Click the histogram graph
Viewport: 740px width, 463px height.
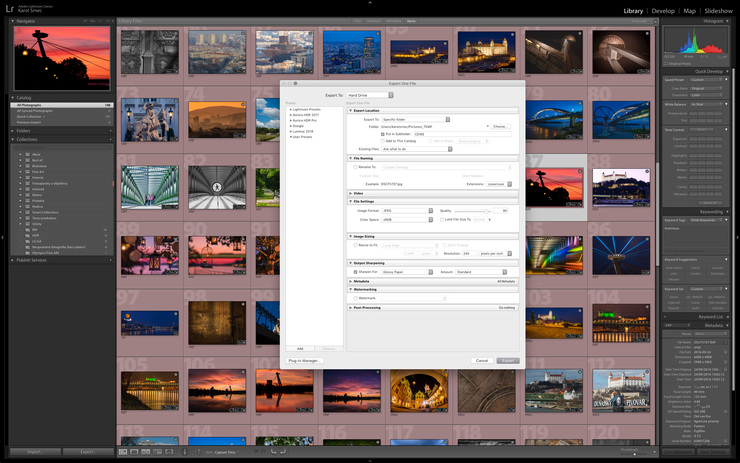tap(695, 41)
